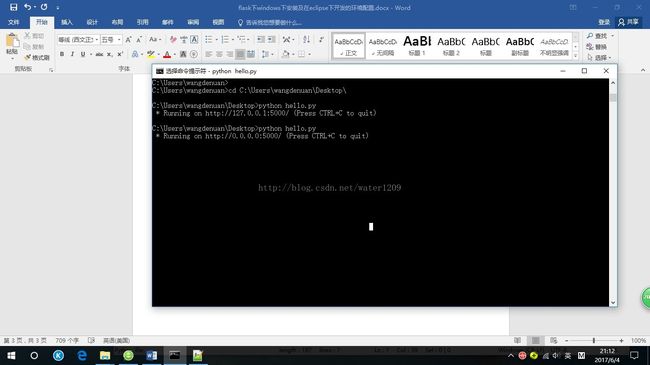Toggle subscript formatting
This screenshot has width=650, height=365.
tap(109, 54)
